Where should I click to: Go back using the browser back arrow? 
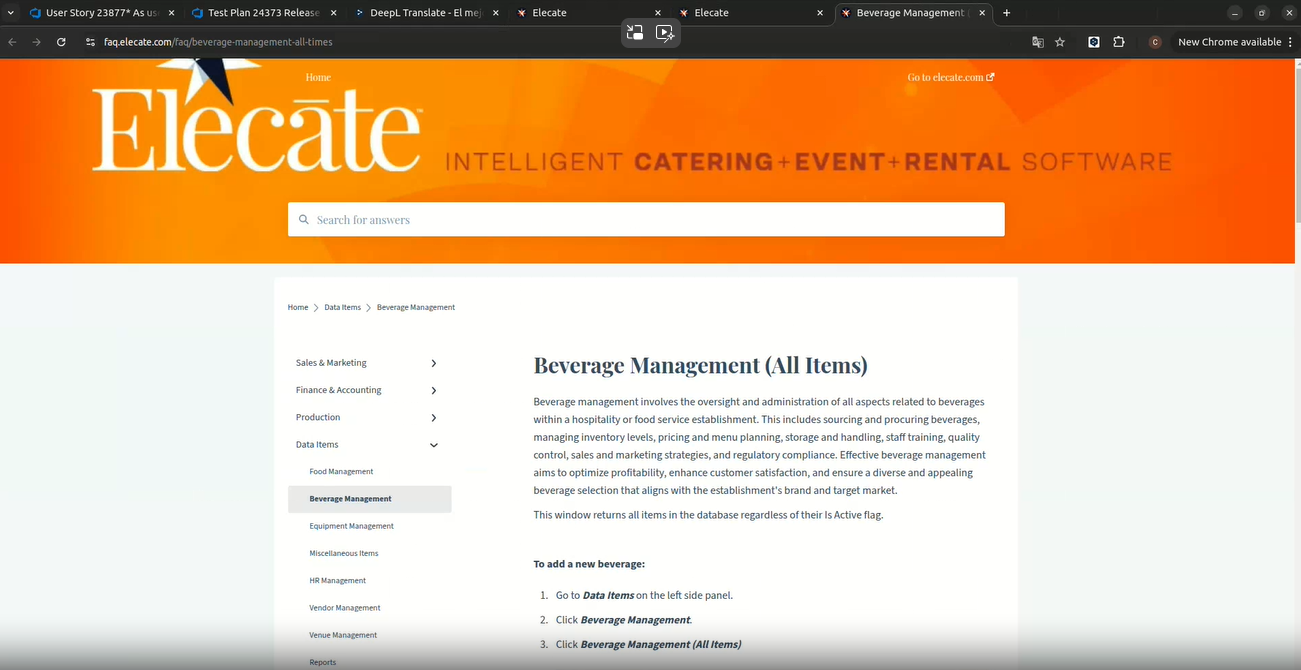pyautogui.click(x=12, y=42)
